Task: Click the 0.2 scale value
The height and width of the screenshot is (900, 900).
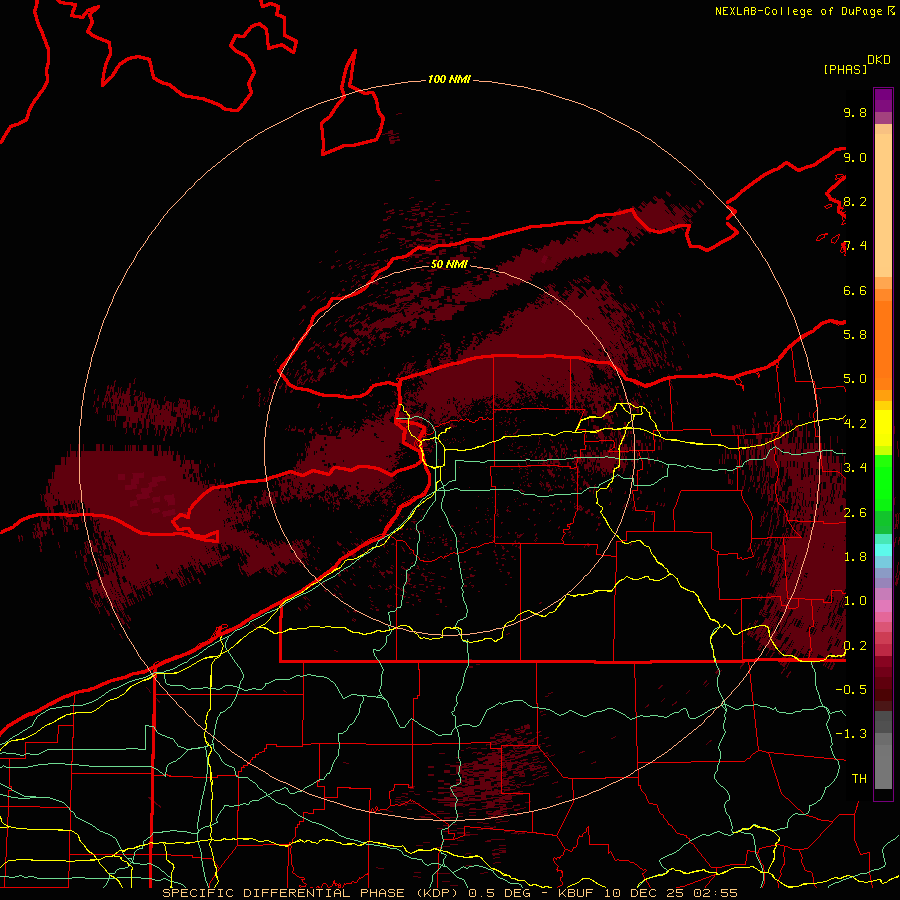Action: coord(855,645)
